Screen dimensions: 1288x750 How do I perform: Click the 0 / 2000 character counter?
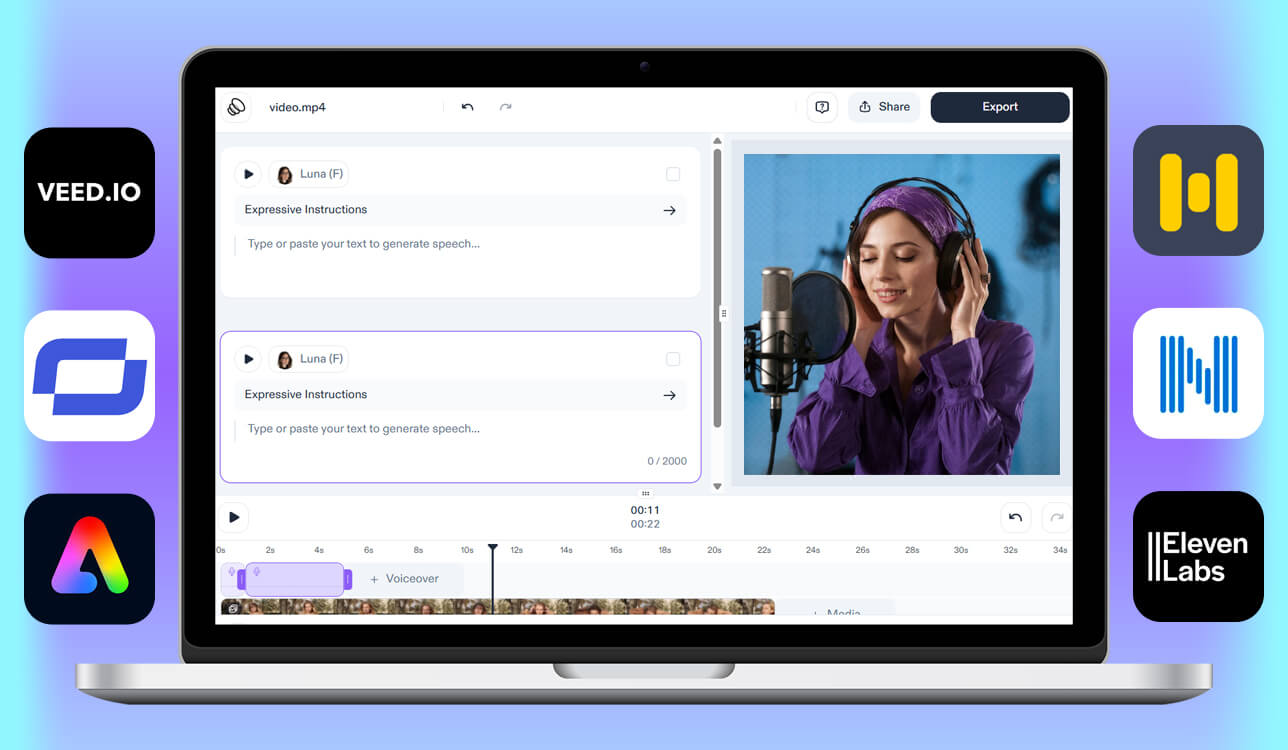click(x=667, y=461)
